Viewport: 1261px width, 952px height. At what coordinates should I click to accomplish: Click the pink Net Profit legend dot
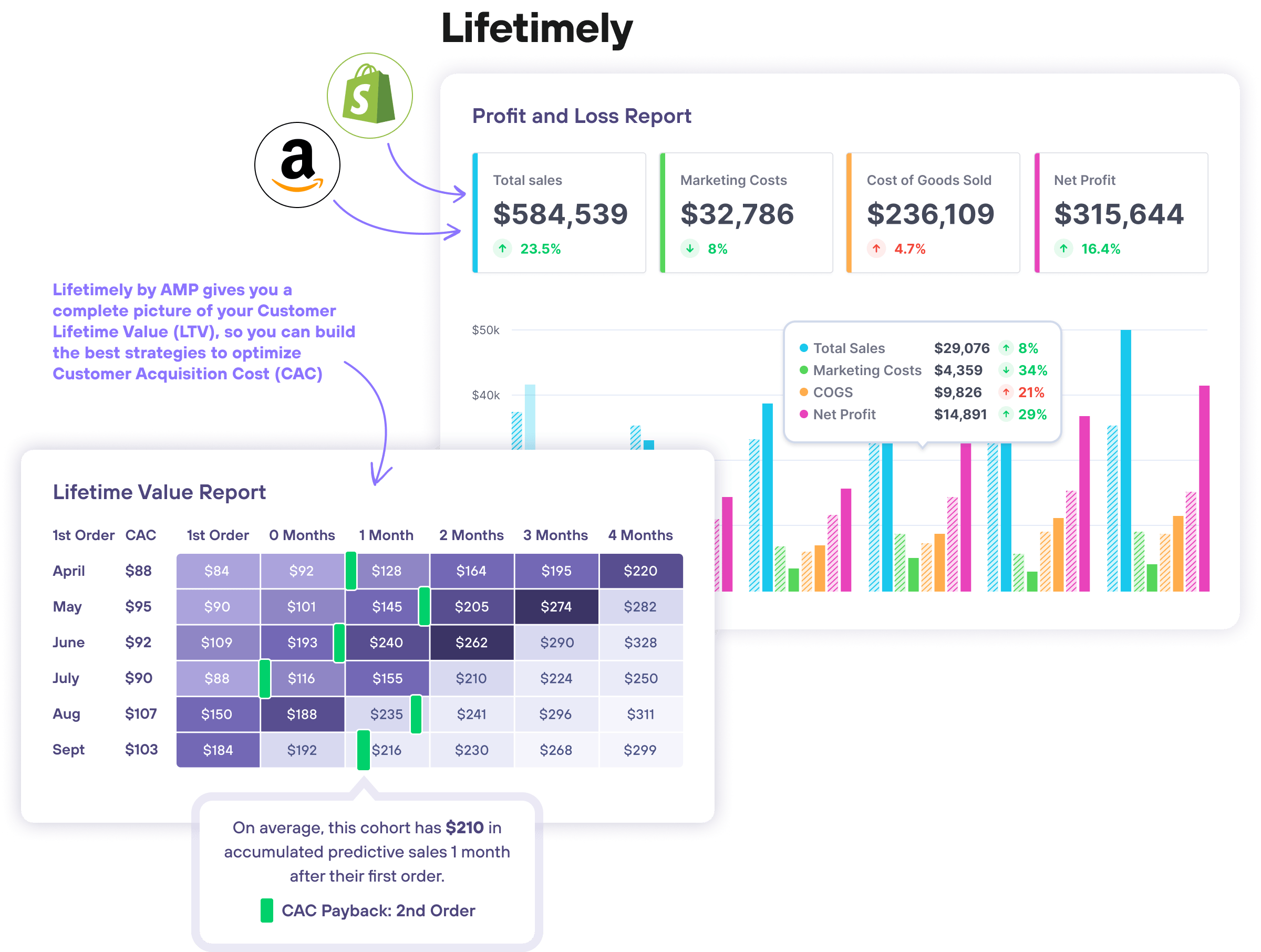(804, 415)
